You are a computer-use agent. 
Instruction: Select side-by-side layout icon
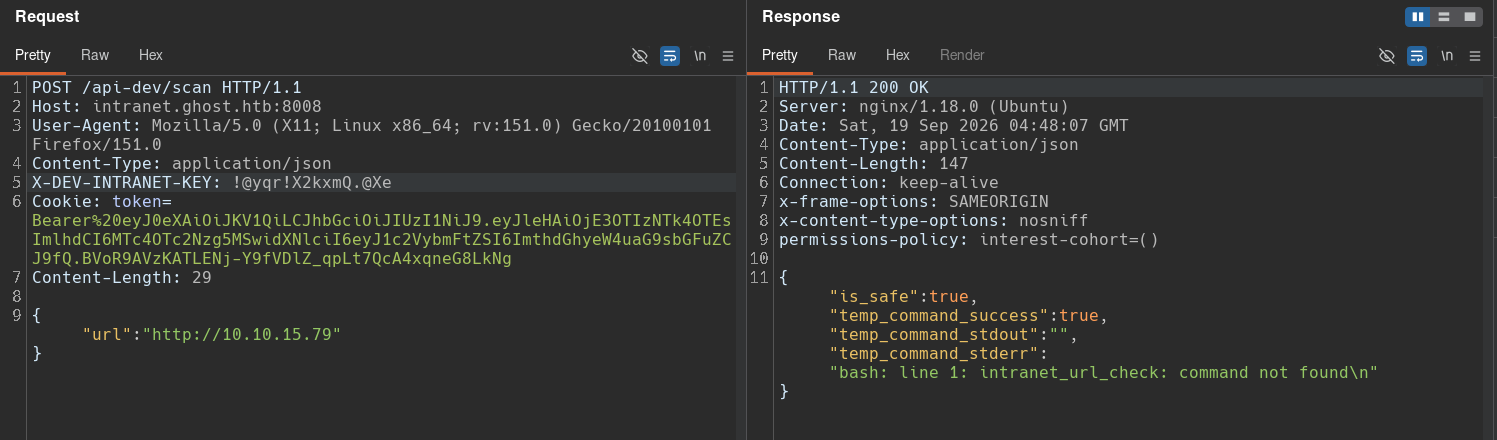tap(1418, 17)
